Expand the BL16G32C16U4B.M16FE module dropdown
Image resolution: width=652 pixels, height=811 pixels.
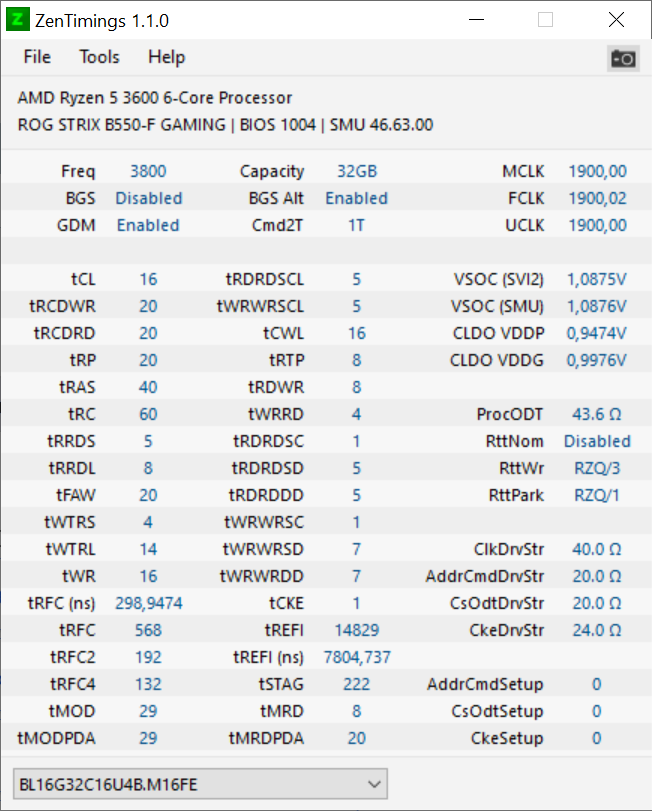375,784
